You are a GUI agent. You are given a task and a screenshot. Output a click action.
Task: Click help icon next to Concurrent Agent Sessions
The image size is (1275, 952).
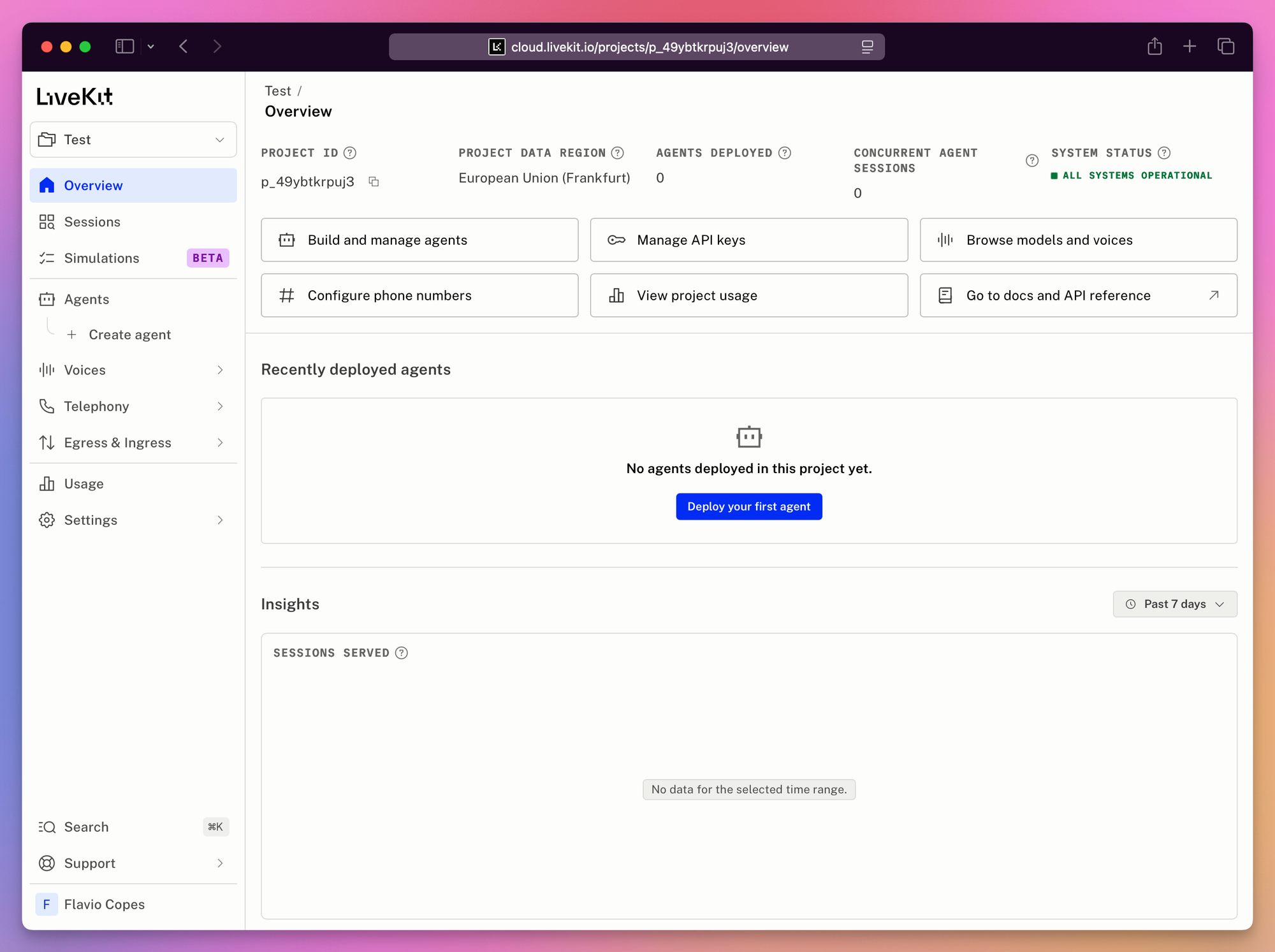pos(1032,161)
